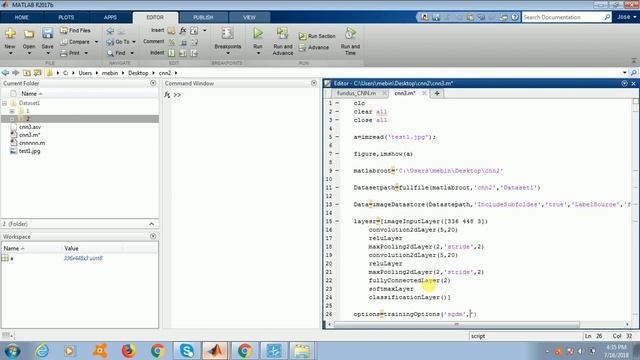The height and width of the screenshot is (360, 640).
Task: Open the Save dropdown arrow
Action: coord(48,53)
